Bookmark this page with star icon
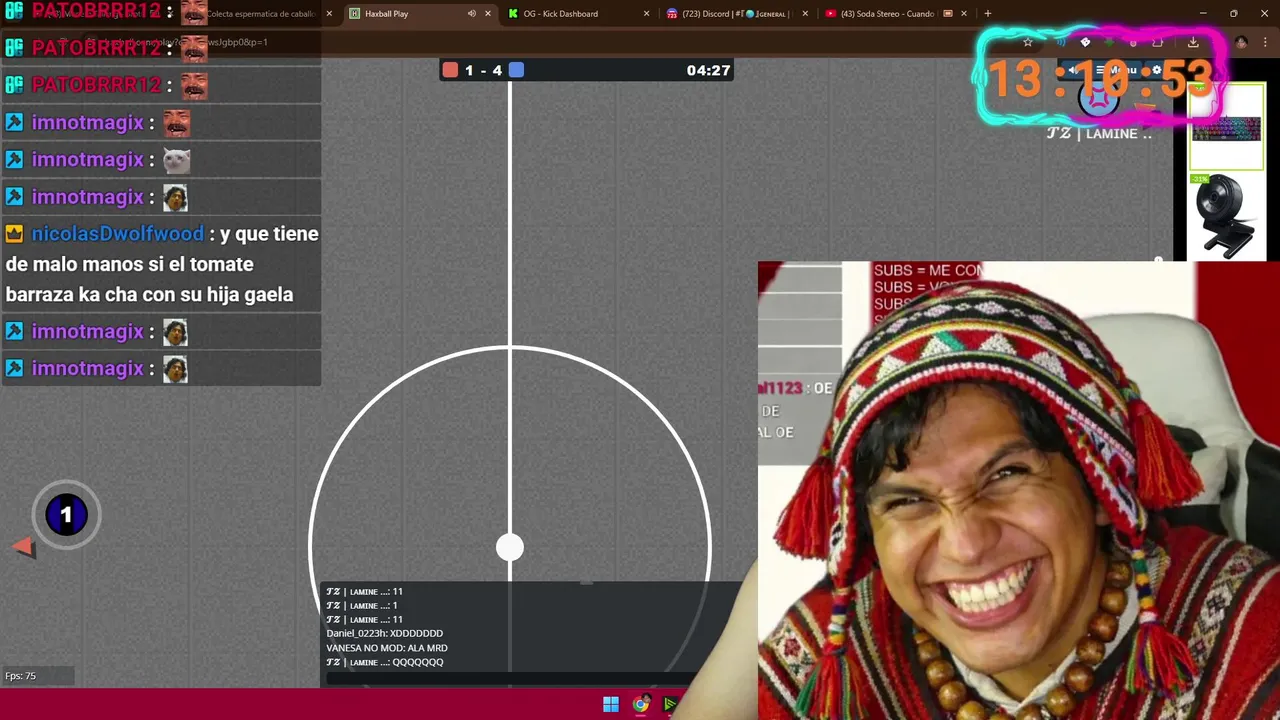The height and width of the screenshot is (720, 1280). tap(1027, 42)
